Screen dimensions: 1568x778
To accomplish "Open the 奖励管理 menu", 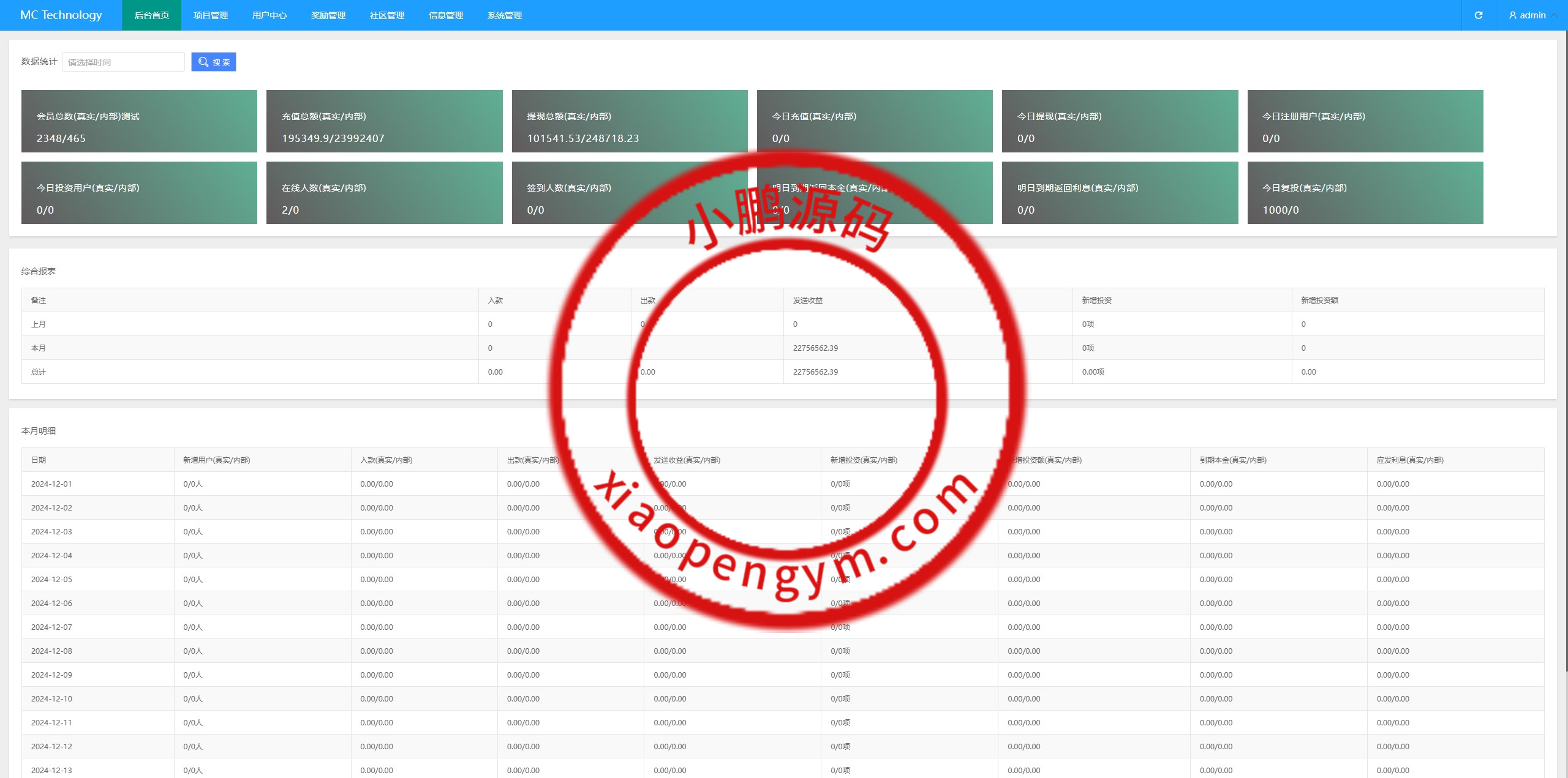I will (x=328, y=15).
